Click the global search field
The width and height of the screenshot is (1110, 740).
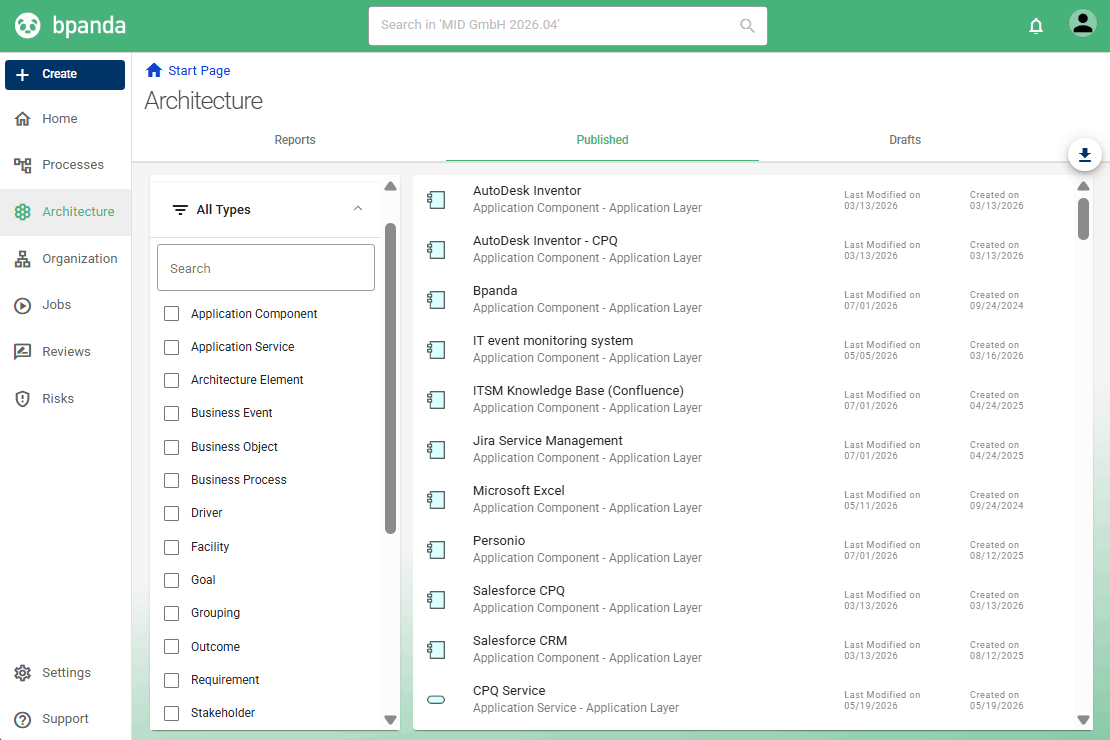[568, 26]
